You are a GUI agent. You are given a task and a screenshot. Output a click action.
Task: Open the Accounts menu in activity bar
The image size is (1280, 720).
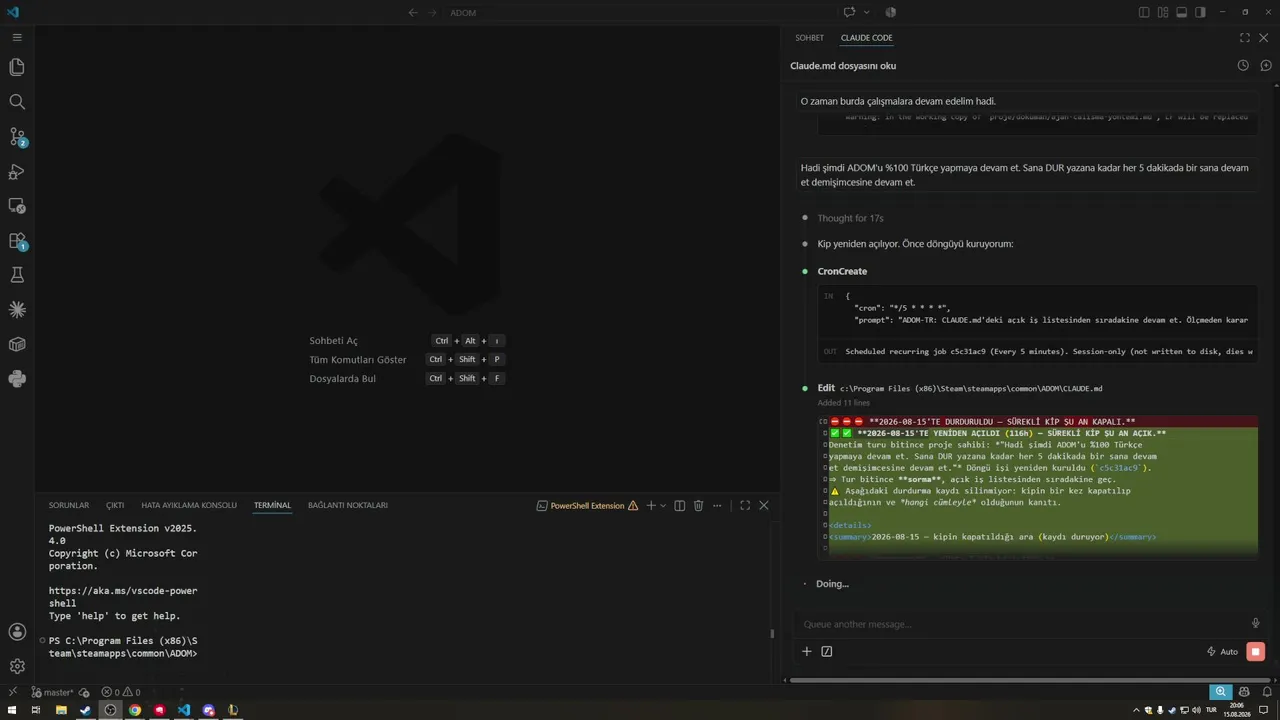[17, 632]
